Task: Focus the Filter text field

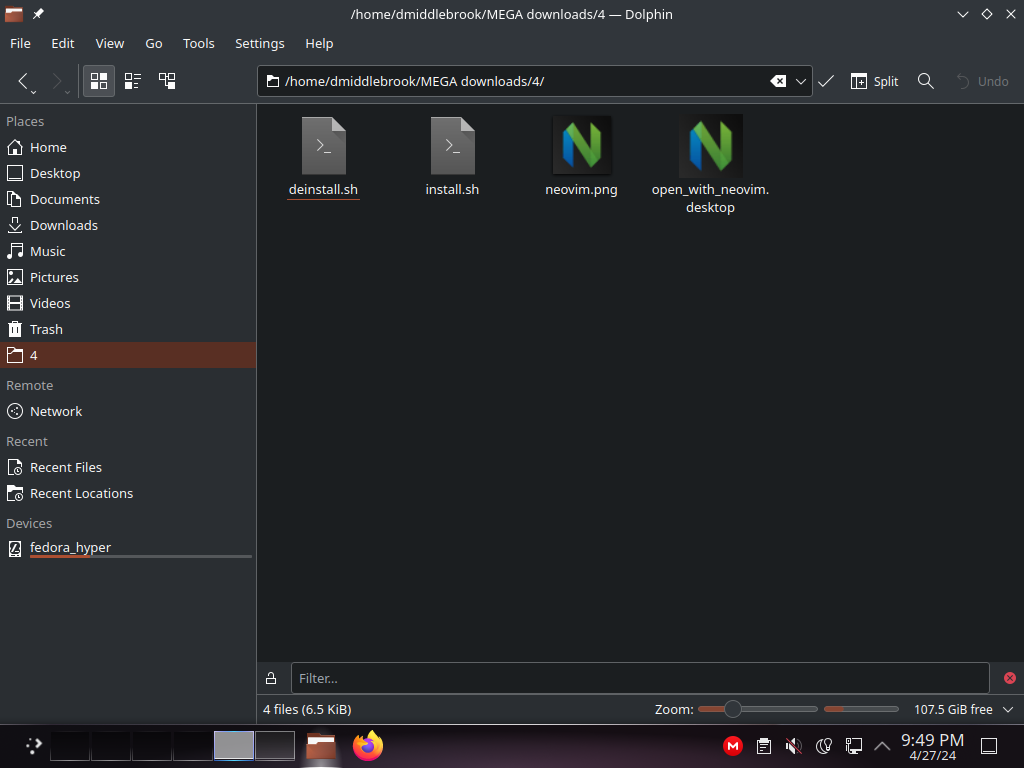Action: click(x=640, y=679)
